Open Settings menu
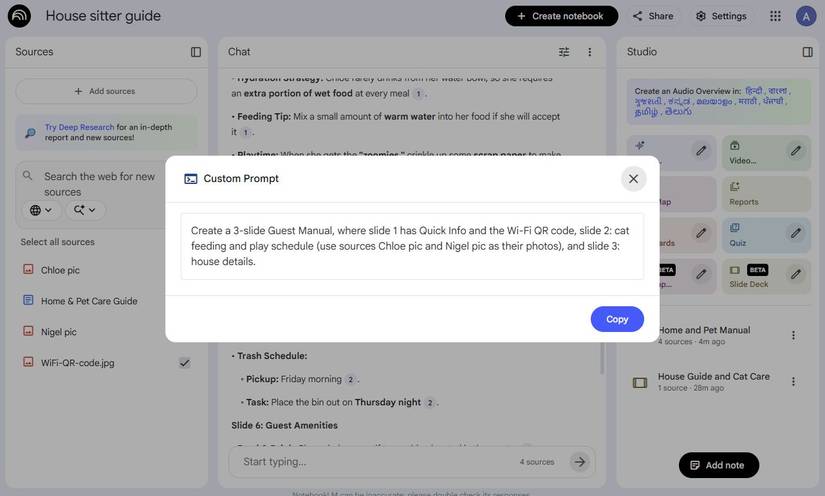This screenshot has width=825, height=496. (x=721, y=16)
